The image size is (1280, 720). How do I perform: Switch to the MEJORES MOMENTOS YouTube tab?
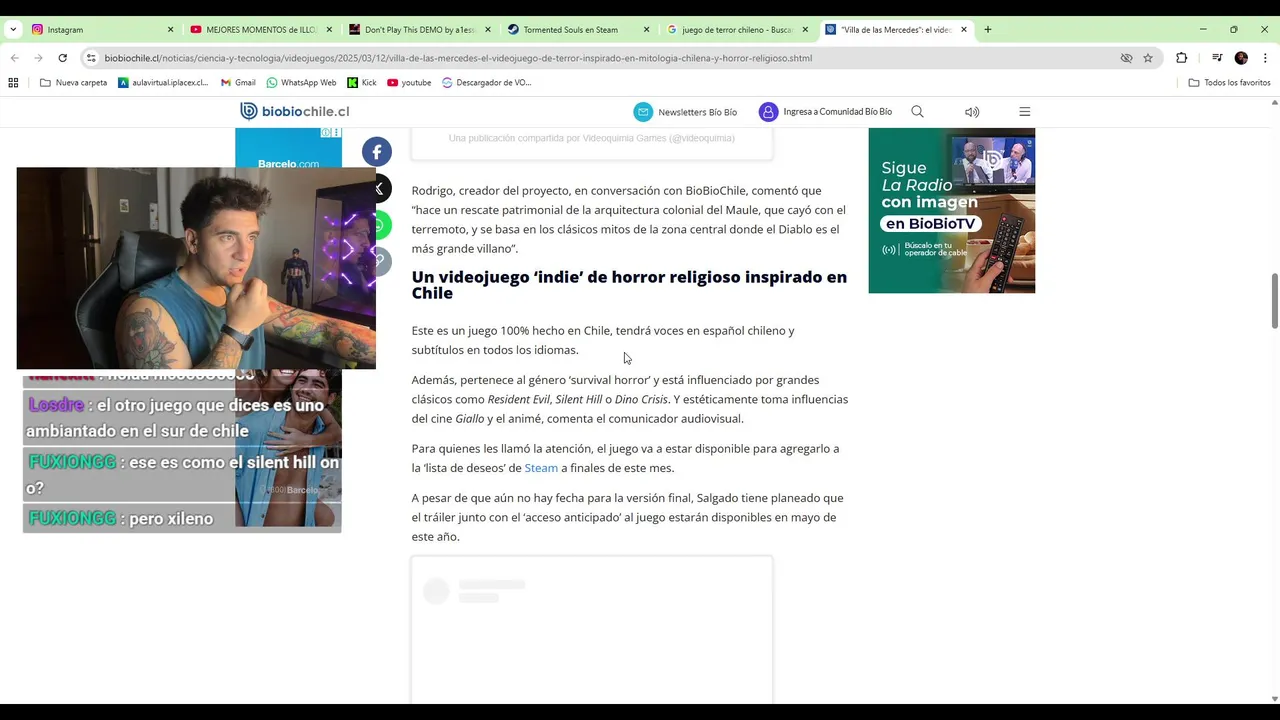[x=261, y=30]
